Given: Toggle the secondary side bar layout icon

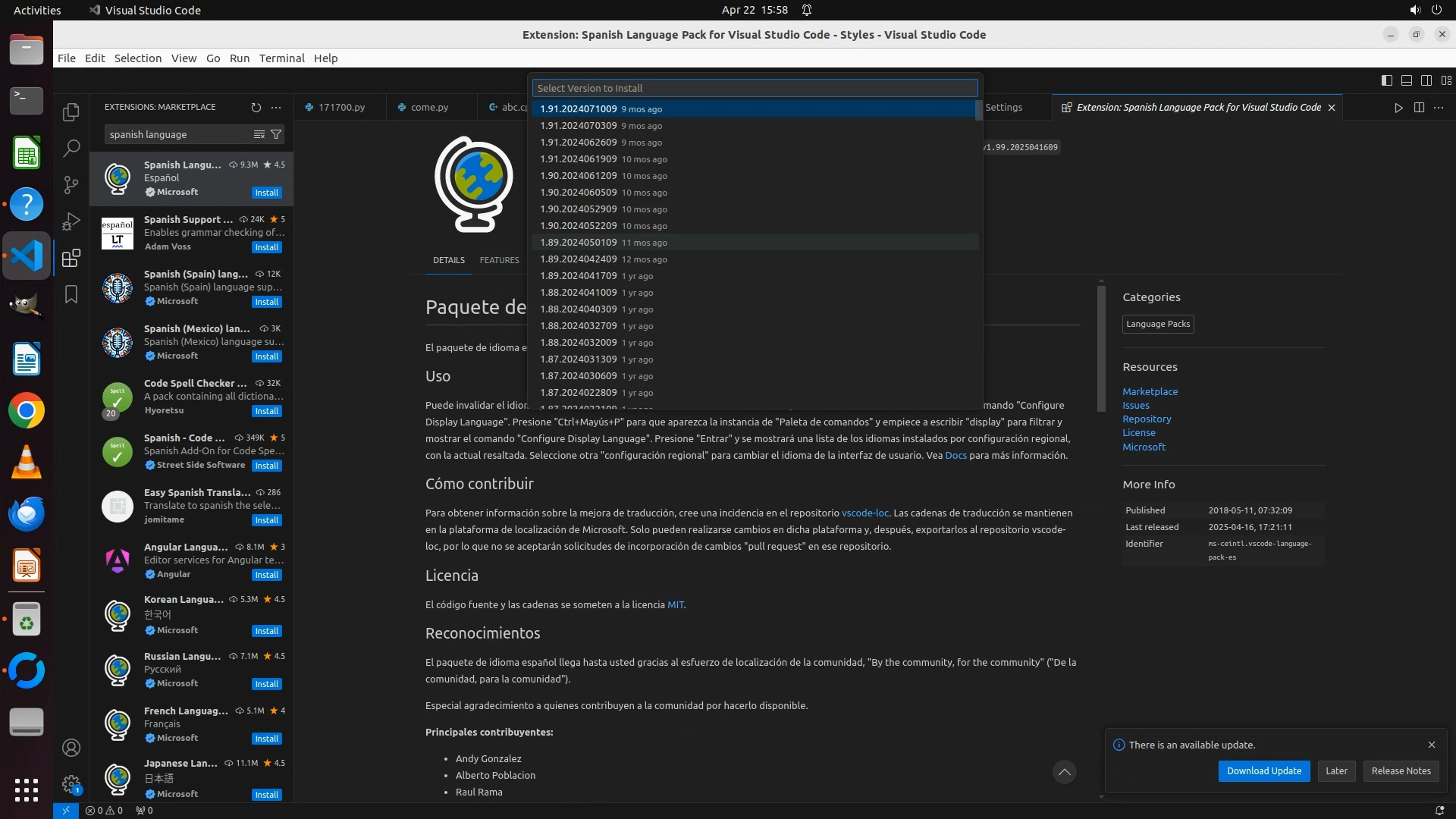Looking at the screenshot, I should [x=1426, y=80].
